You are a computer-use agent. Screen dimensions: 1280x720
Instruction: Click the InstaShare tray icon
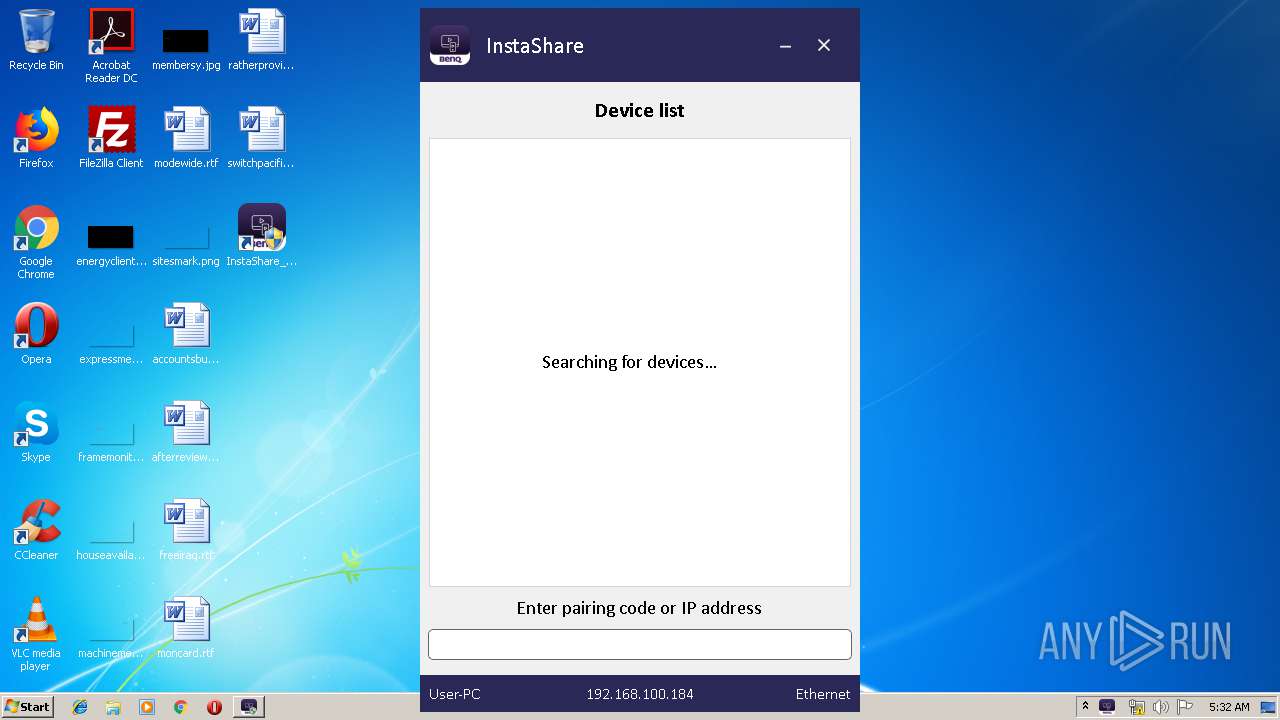point(1107,707)
